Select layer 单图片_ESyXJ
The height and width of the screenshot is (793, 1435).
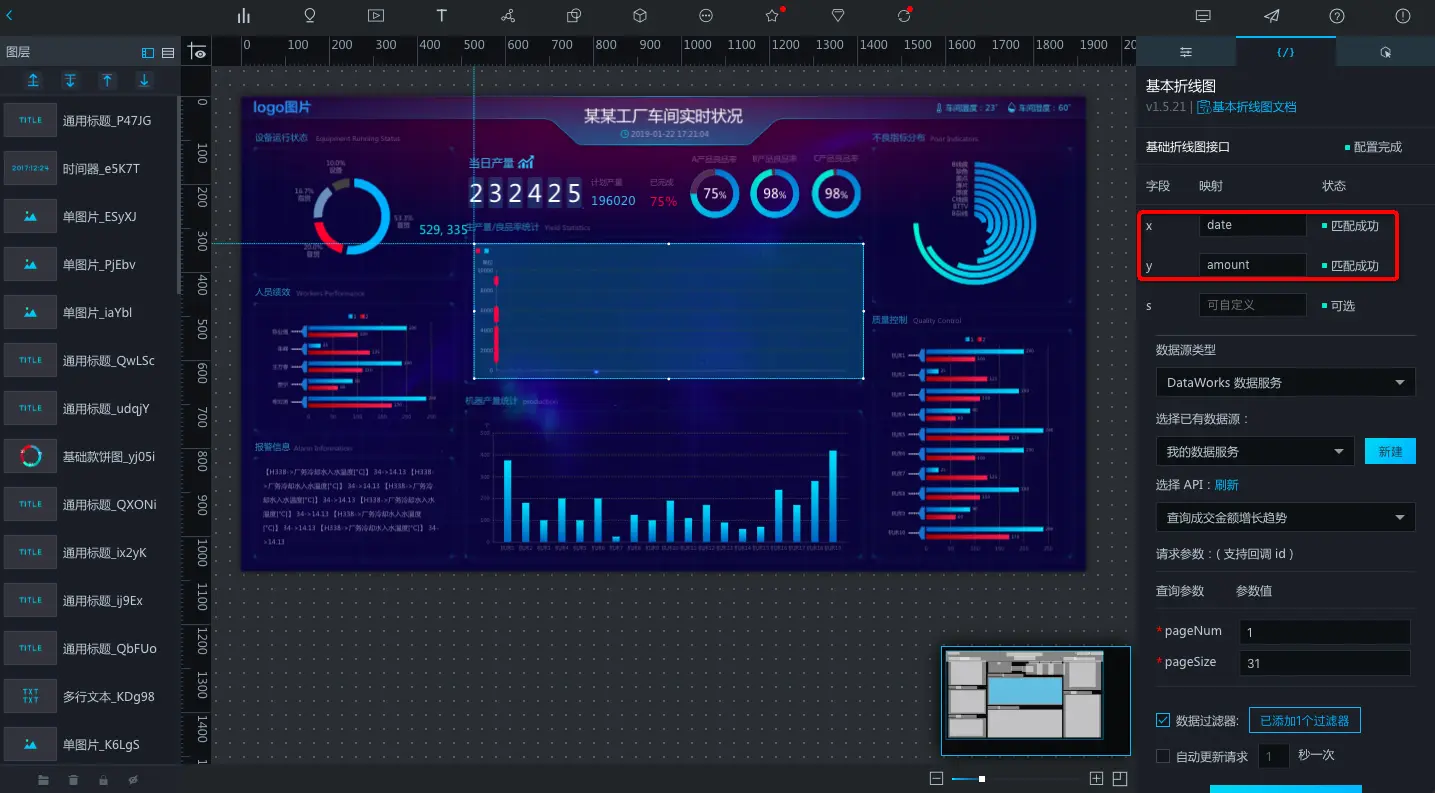[x=90, y=216]
